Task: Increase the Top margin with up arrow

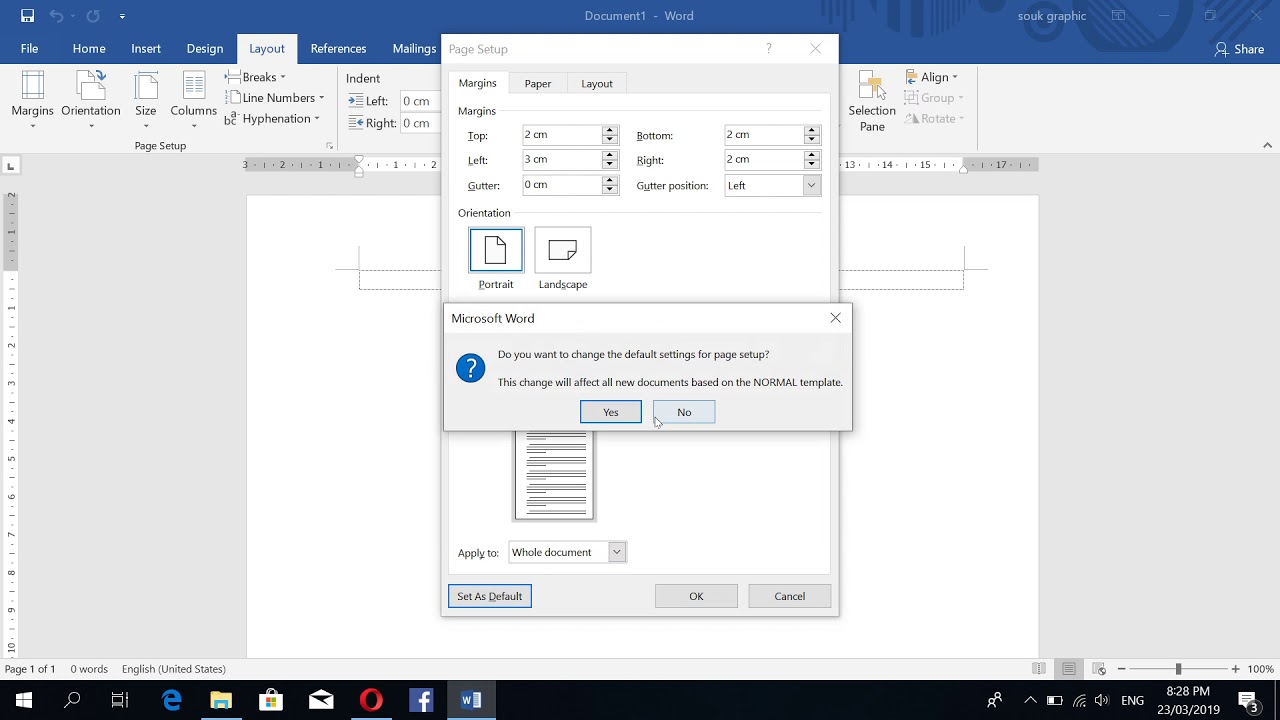Action: (610, 131)
